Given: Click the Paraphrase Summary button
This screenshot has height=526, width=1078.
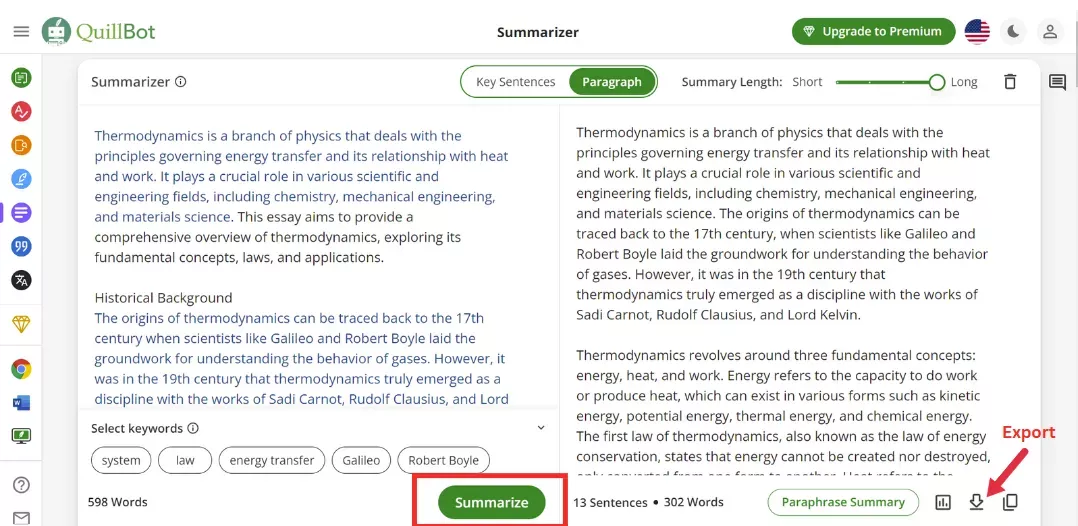Looking at the screenshot, I should pos(842,502).
